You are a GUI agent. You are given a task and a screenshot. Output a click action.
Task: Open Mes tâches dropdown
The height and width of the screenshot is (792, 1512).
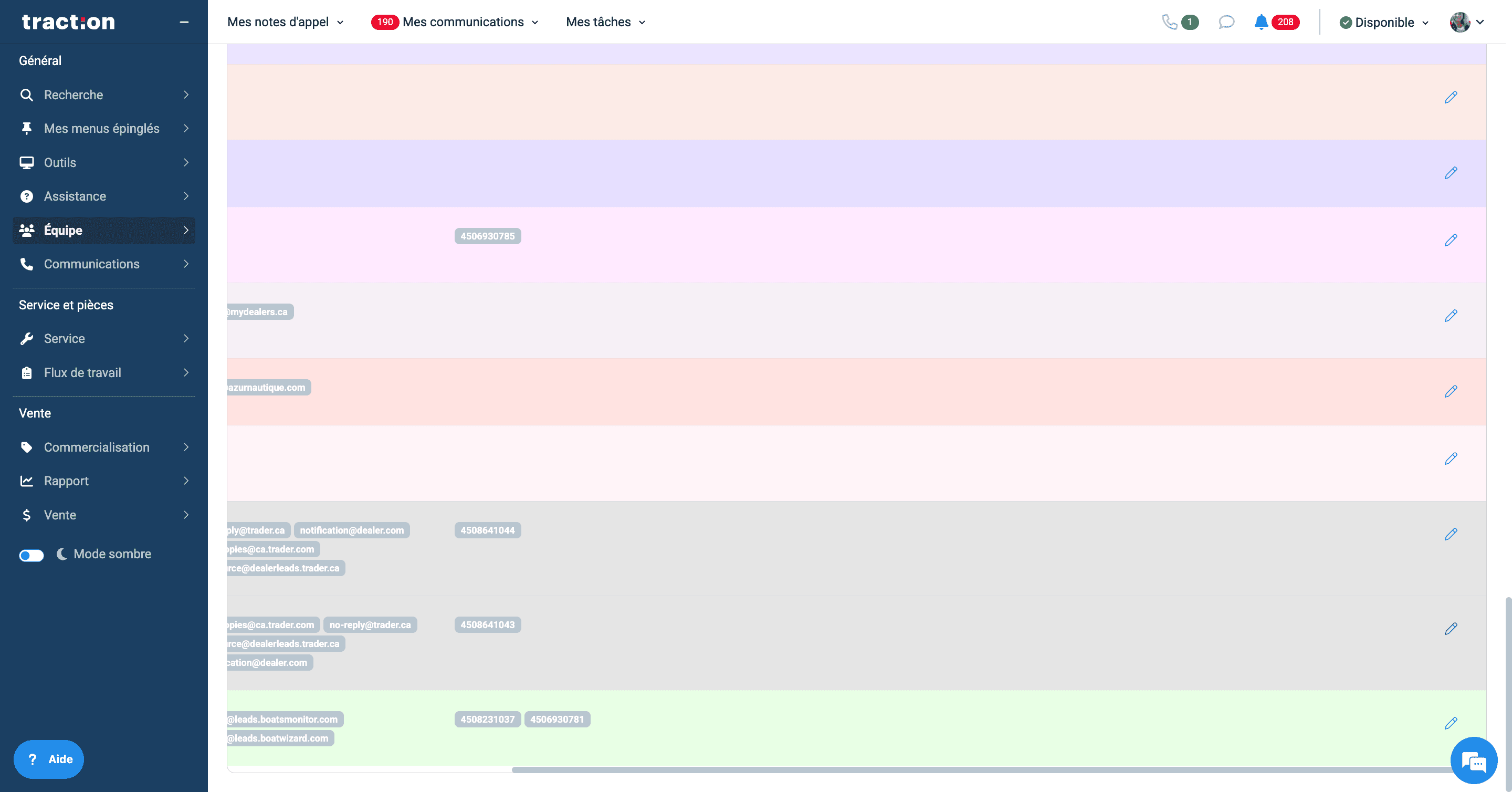tap(606, 22)
